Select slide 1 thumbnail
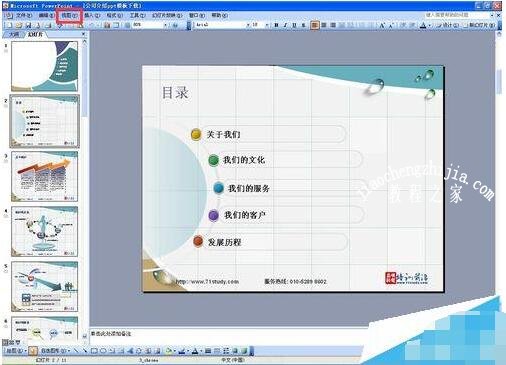The image size is (506, 365). [44, 66]
